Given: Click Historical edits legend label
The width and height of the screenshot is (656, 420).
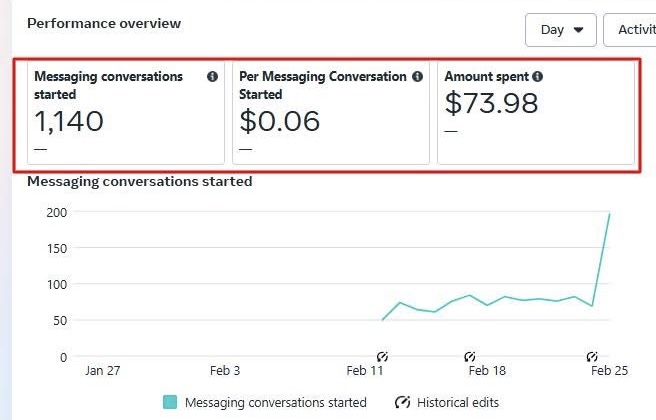Looking at the screenshot, I should click(x=458, y=402).
